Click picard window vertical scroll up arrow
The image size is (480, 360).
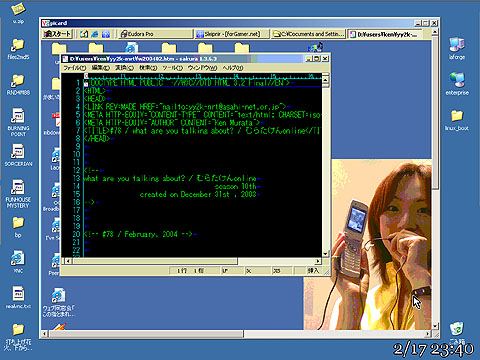[x=435, y=32]
